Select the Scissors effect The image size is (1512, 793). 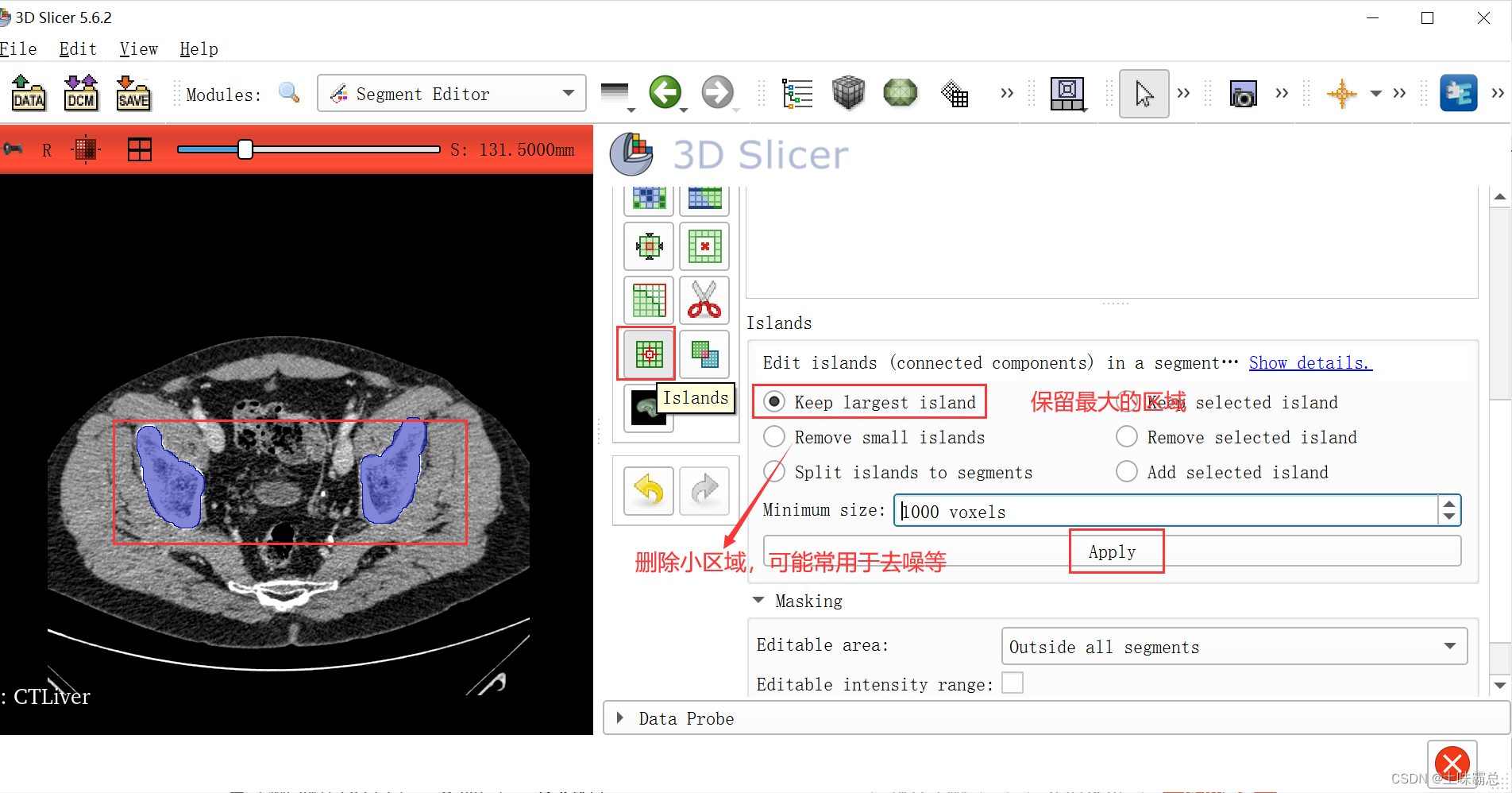click(704, 300)
